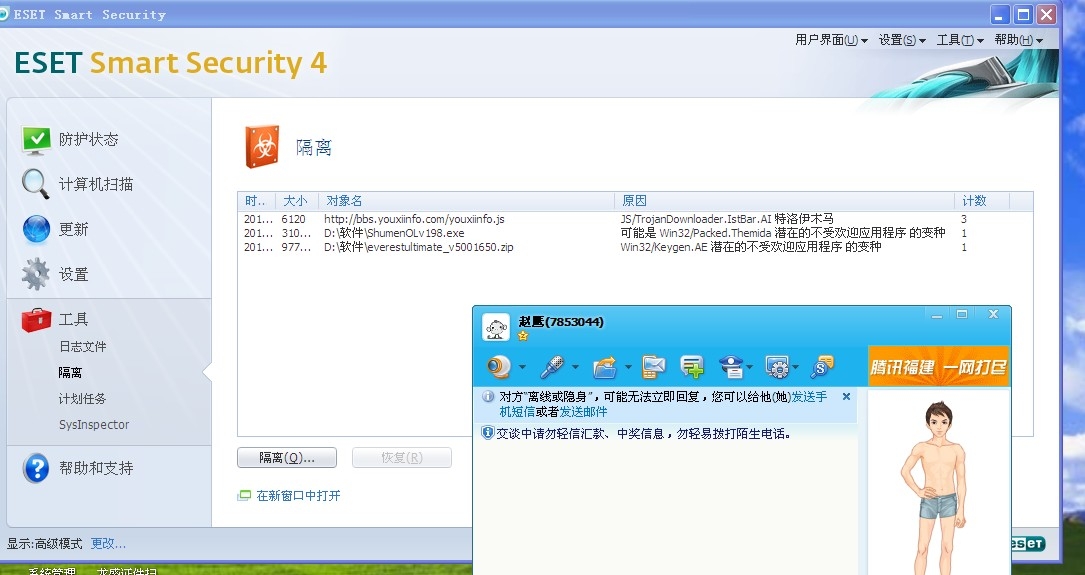Image resolution: width=1085 pixels, height=575 pixels.
Task: Select the youxiinfo.js quarantine row
Action: tap(635, 219)
